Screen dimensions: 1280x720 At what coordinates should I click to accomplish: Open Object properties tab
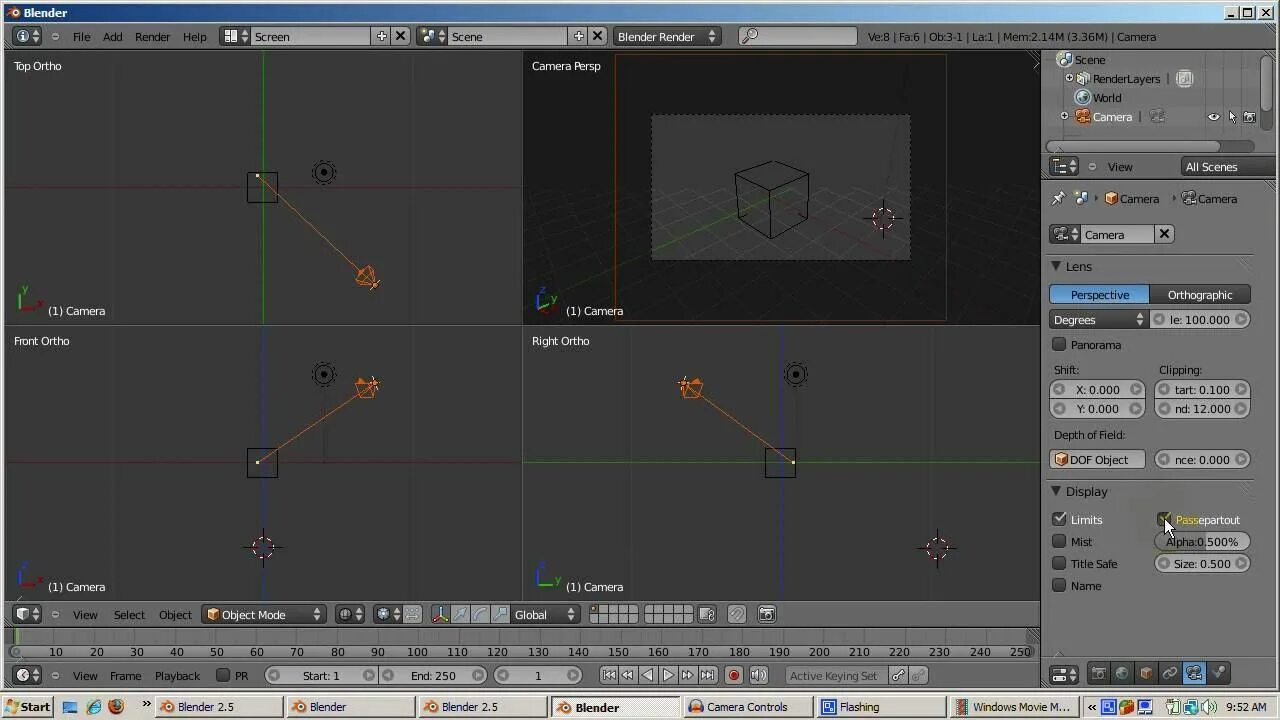(x=1146, y=673)
